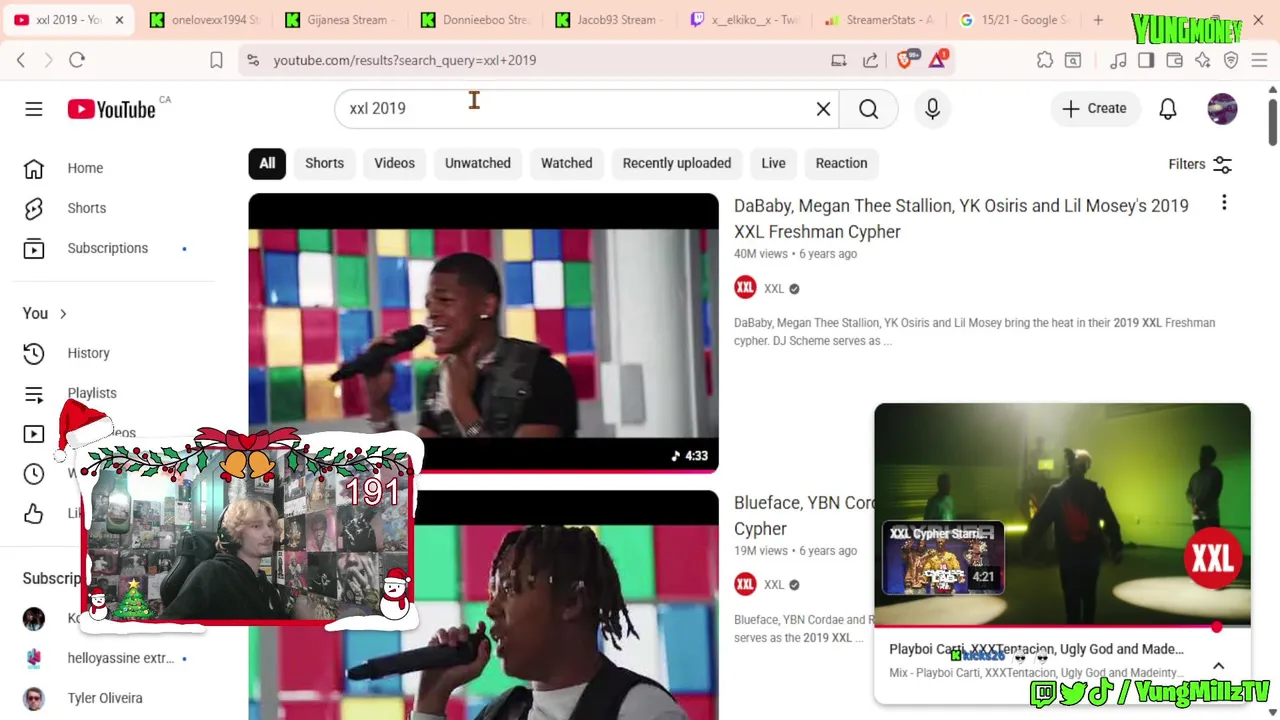Open the Brave Wallet icon
1280x720 pixels.
pos(1174,60)
